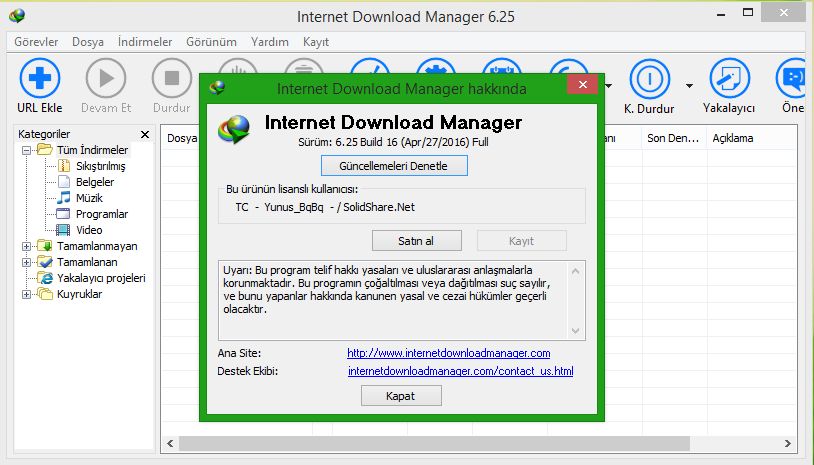Viewport: 814px width, 465px height.
Task: Click the Yakalayıcı projeleri IE icon
Action: pos(45,278)
